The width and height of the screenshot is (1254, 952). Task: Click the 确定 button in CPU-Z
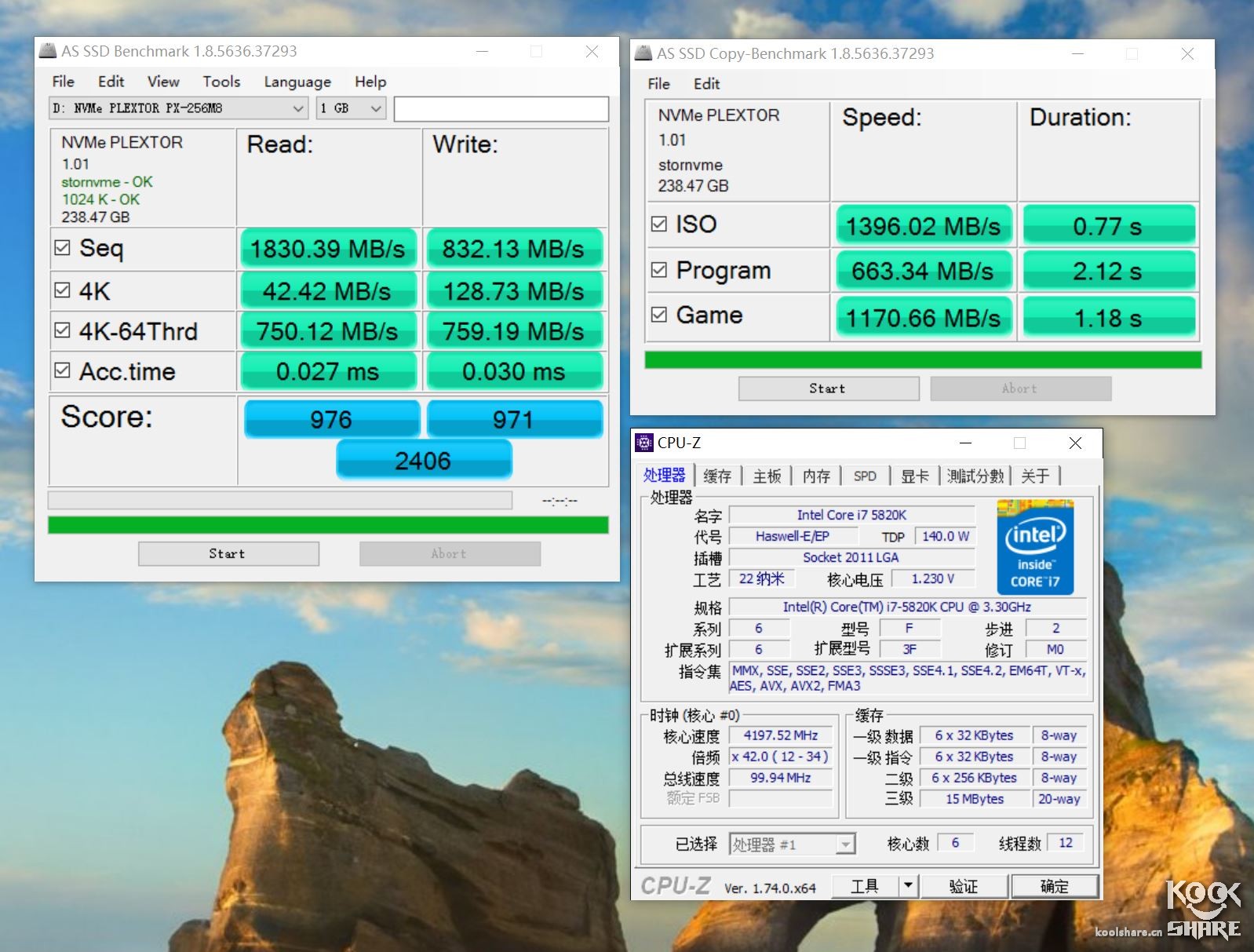tap(1054, 886)
